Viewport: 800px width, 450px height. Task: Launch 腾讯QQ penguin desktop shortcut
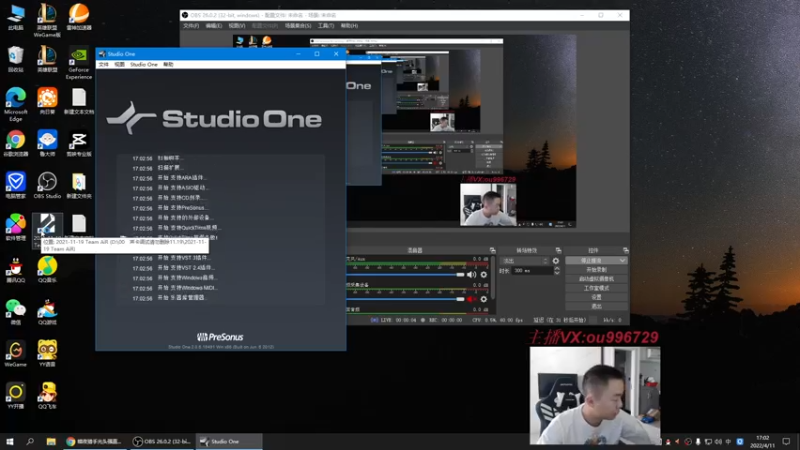15,270
